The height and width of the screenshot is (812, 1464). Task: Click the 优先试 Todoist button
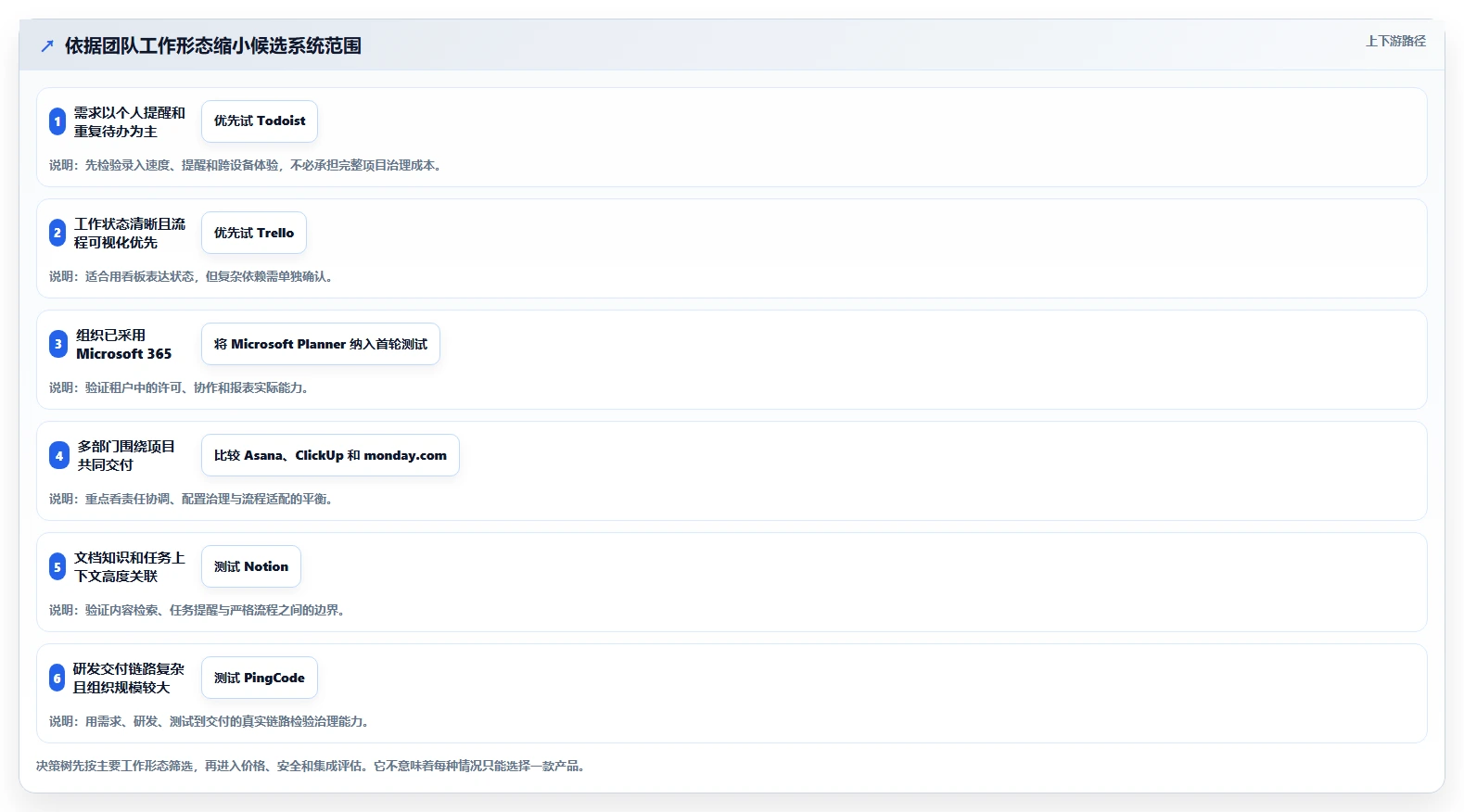[x=260, y=121]
